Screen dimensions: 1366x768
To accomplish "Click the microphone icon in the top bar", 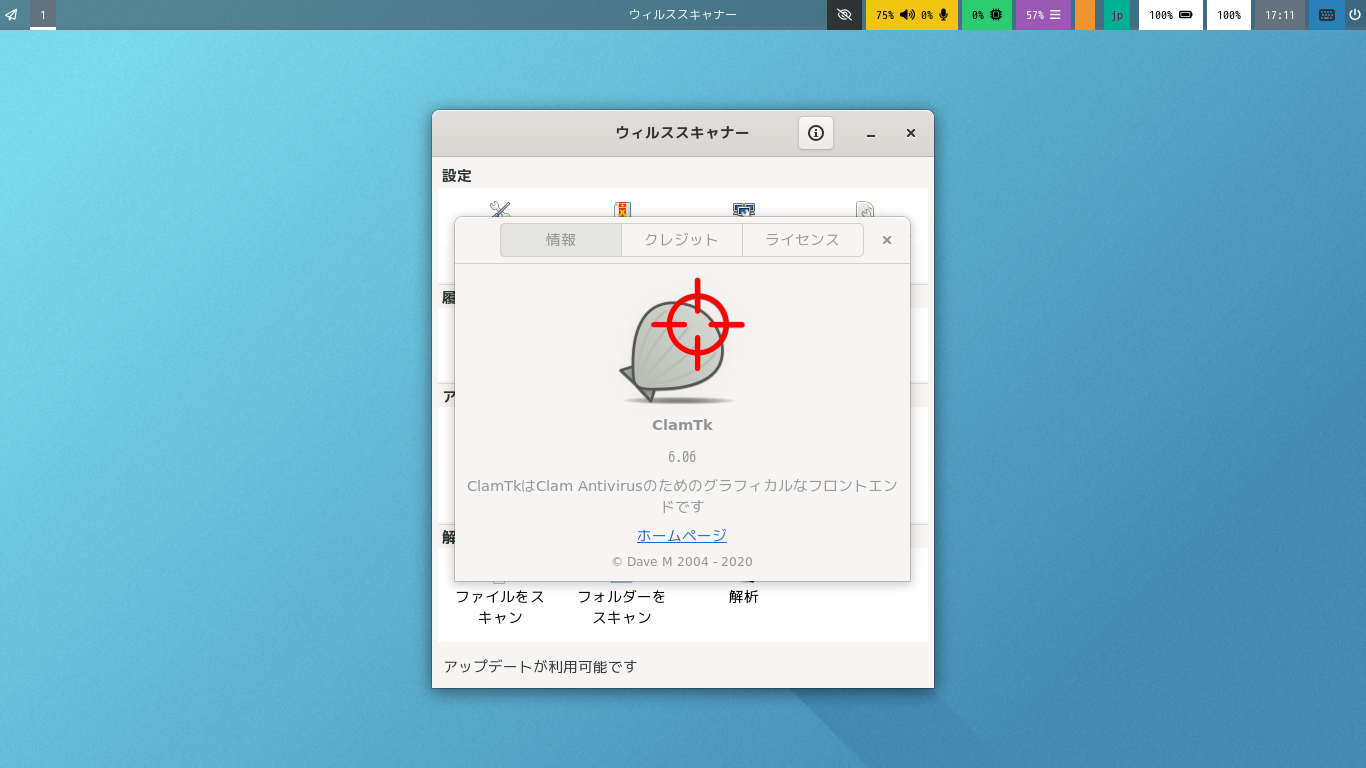I will click(942, 15).
